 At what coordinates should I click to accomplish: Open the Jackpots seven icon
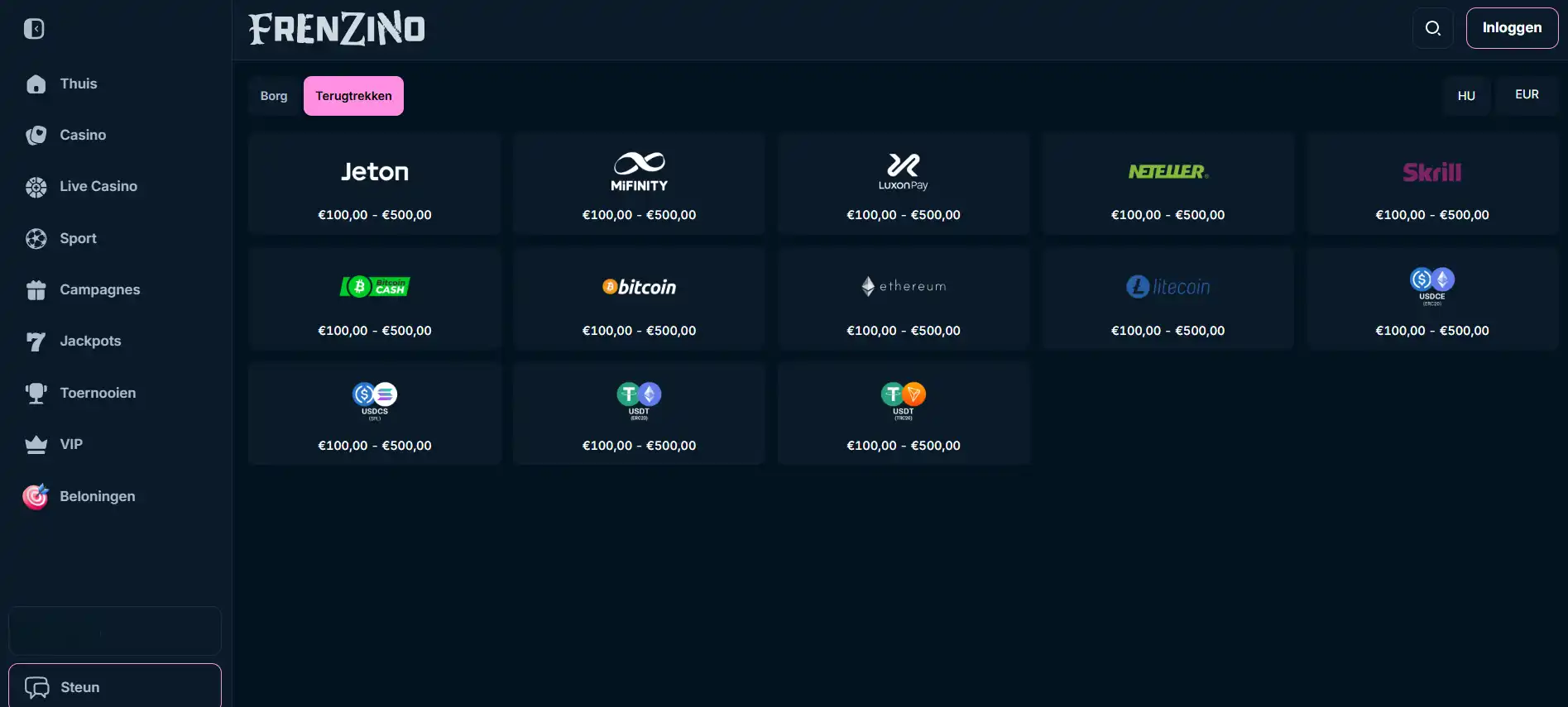point(36,341)
